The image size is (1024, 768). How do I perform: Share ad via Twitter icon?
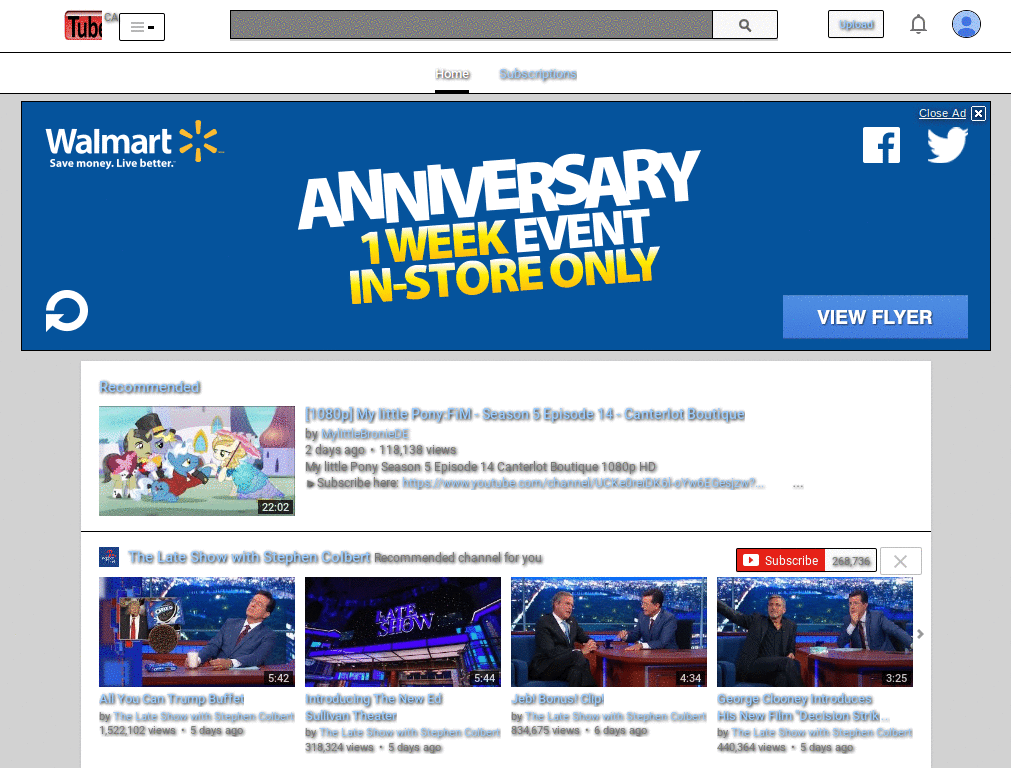click(x=948, y=145)
